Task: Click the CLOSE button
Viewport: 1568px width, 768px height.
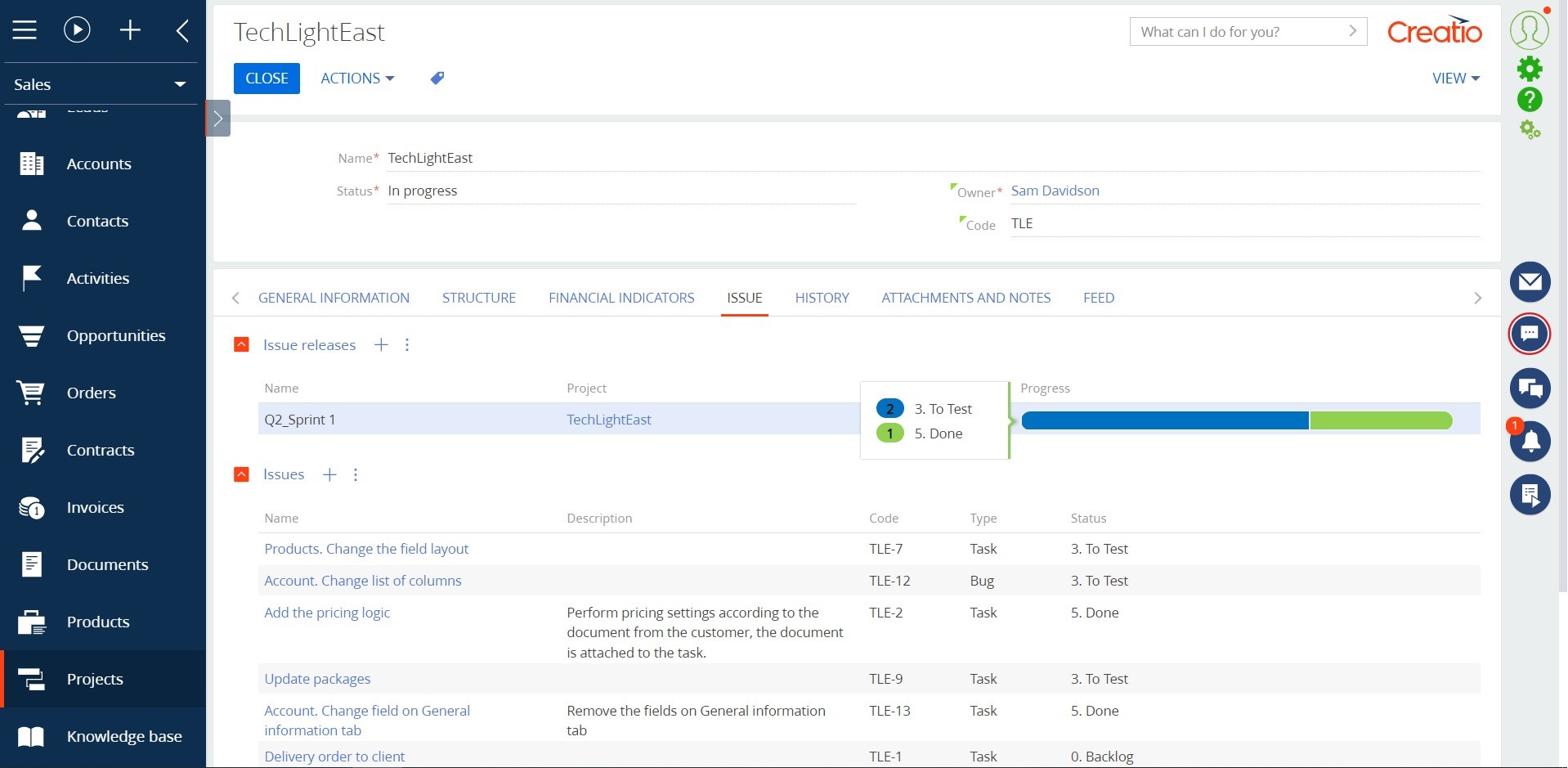Action: pos(266,78)
